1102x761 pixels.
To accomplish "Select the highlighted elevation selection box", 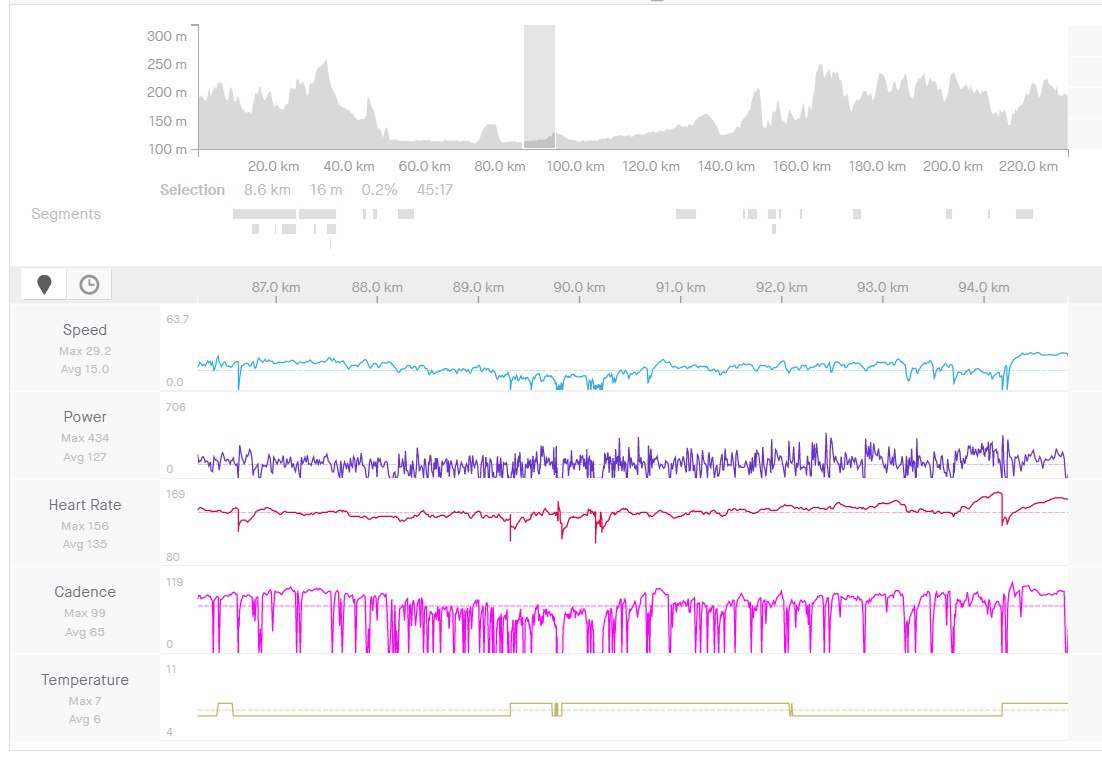I will click(539, 86).
